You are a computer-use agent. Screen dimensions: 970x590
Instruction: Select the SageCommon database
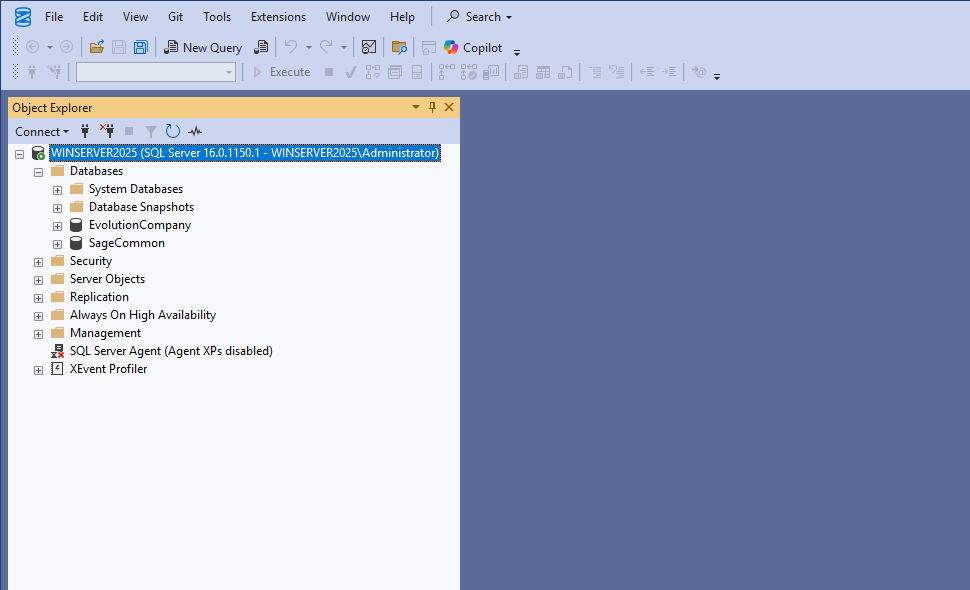126,243
